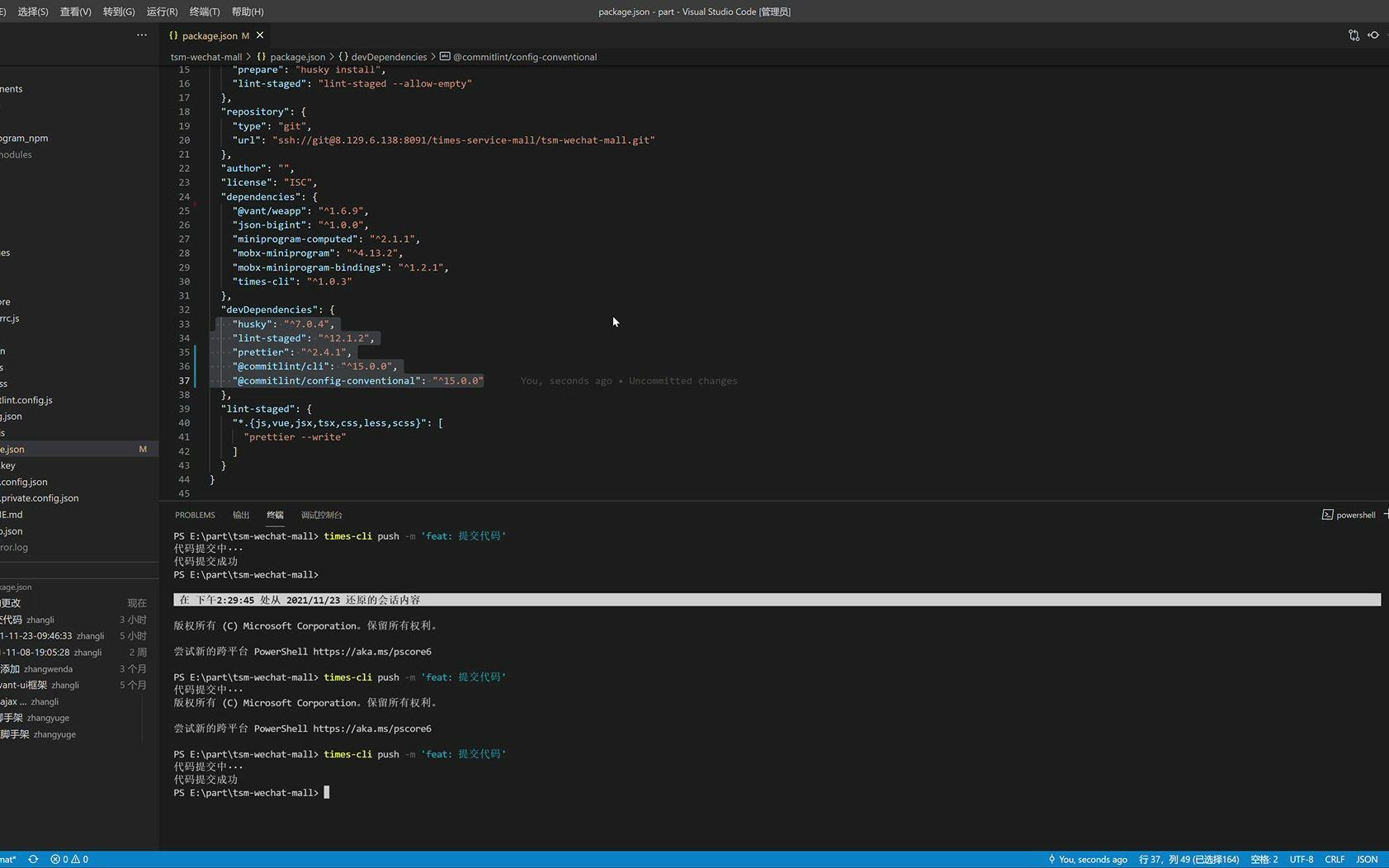1389x868 pixels.
Task: Select timeline entry vant-ui框架 by zhangli
Action: [79, 685]
